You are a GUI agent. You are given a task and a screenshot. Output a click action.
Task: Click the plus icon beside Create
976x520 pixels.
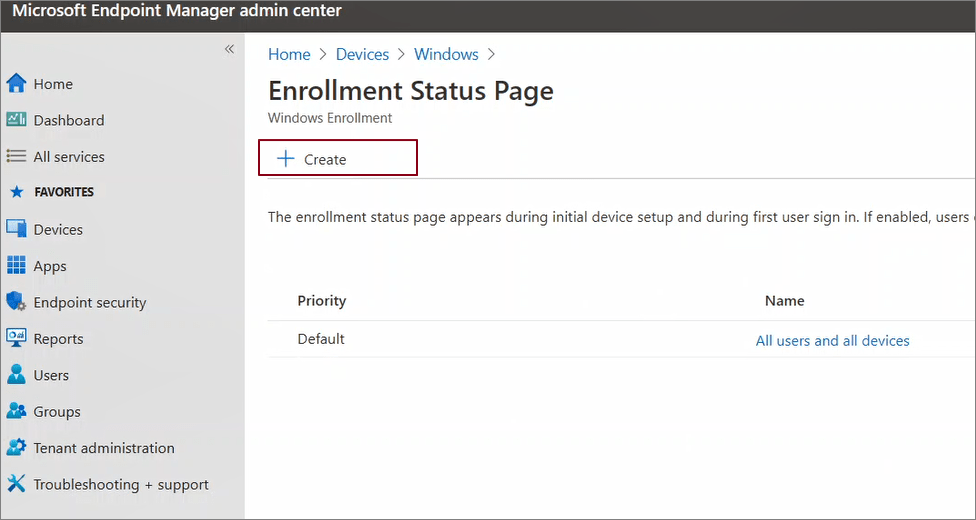(285, 159)
